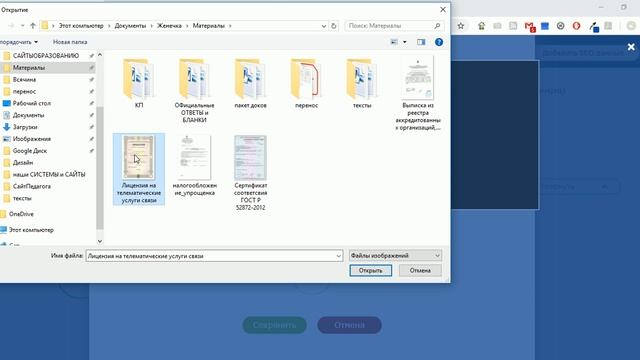Open the Упорядочить dropdown menu
Image resolution: width=640 pixels, height=360 pixels.
coord(18,42)
